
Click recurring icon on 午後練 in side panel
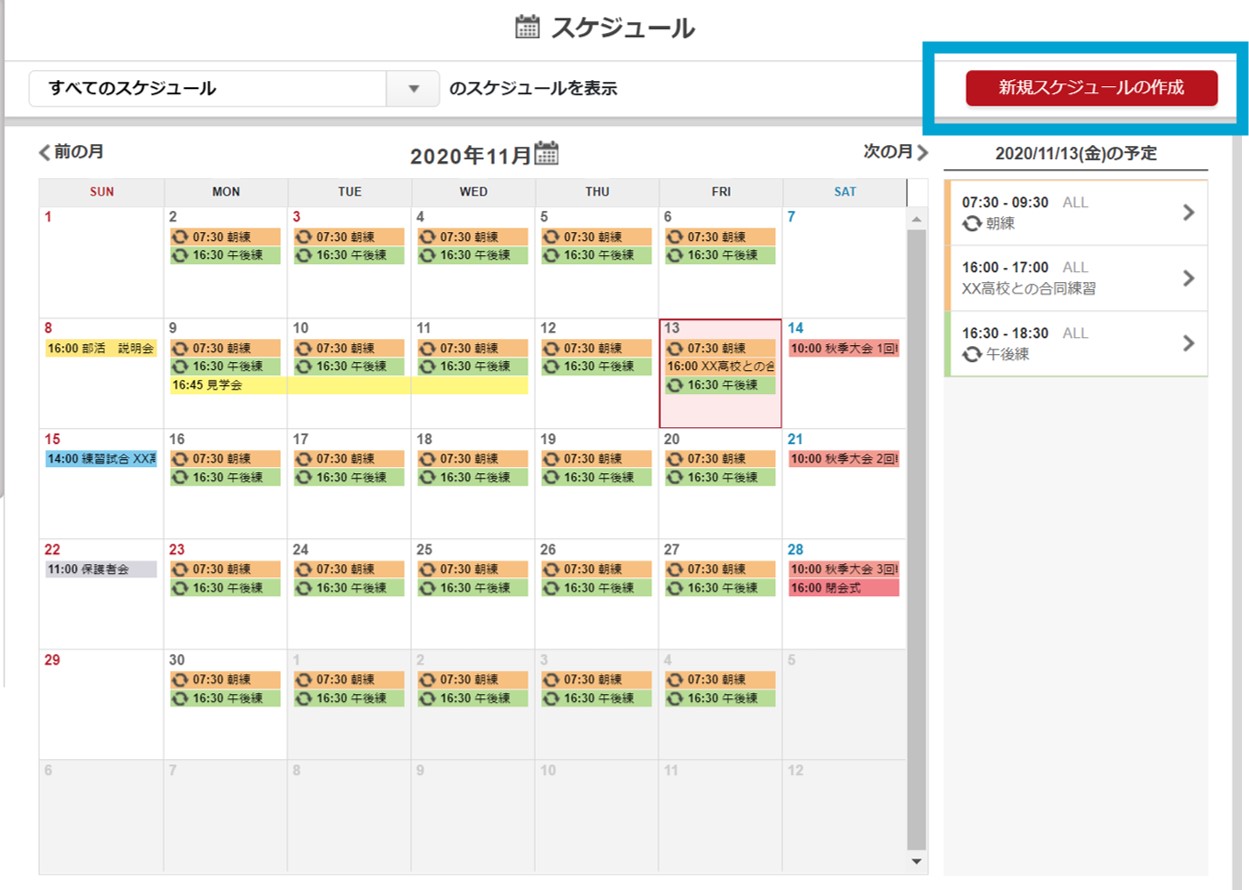(971, 354)
